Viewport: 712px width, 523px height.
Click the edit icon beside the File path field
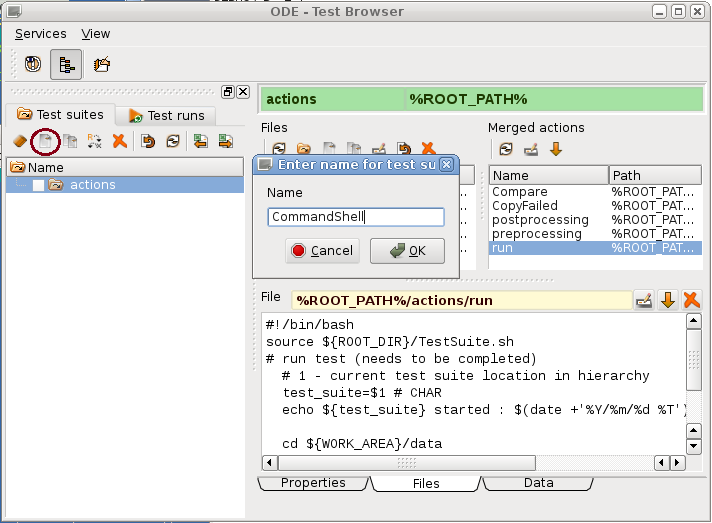tap(645, 300)
